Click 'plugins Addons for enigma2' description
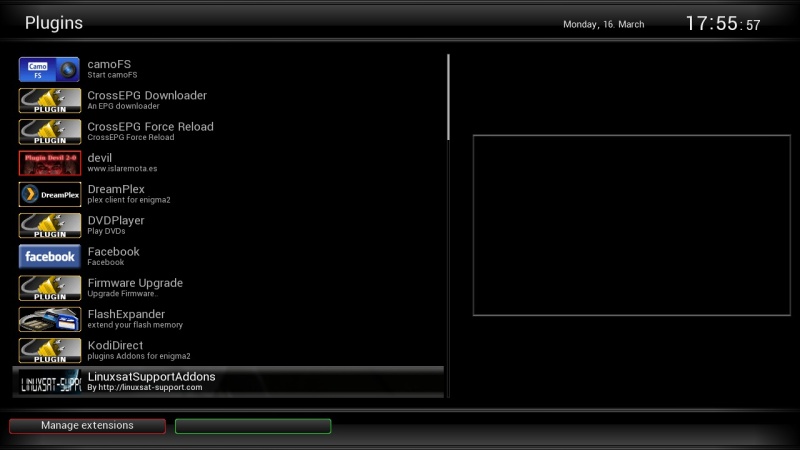The height and width of the screenshot is (450, 800). (x=139, y=356)
